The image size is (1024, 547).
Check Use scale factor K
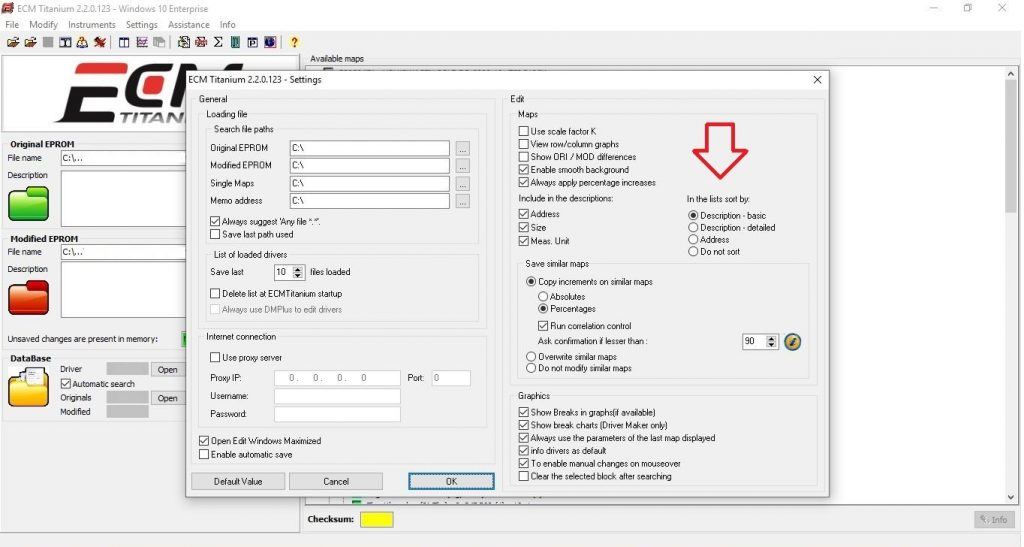point(524,131)
